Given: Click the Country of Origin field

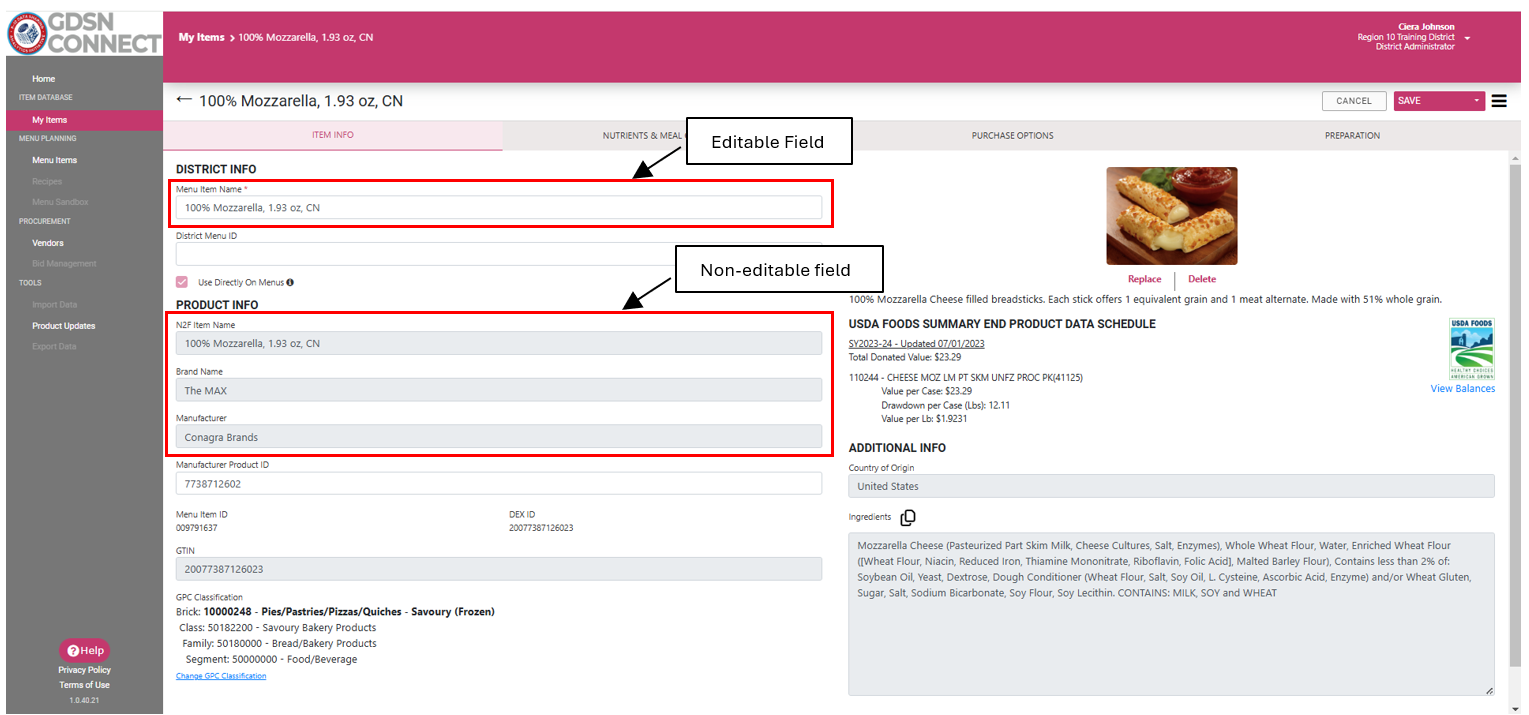Looking at the screenshot, I should pos(1171,486).
